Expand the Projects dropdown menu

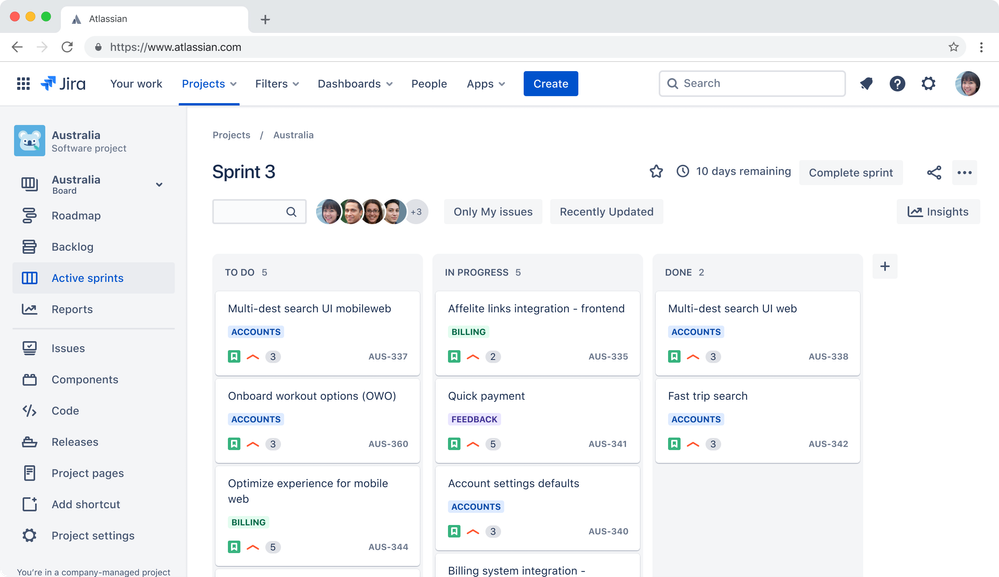coord(209,83)
